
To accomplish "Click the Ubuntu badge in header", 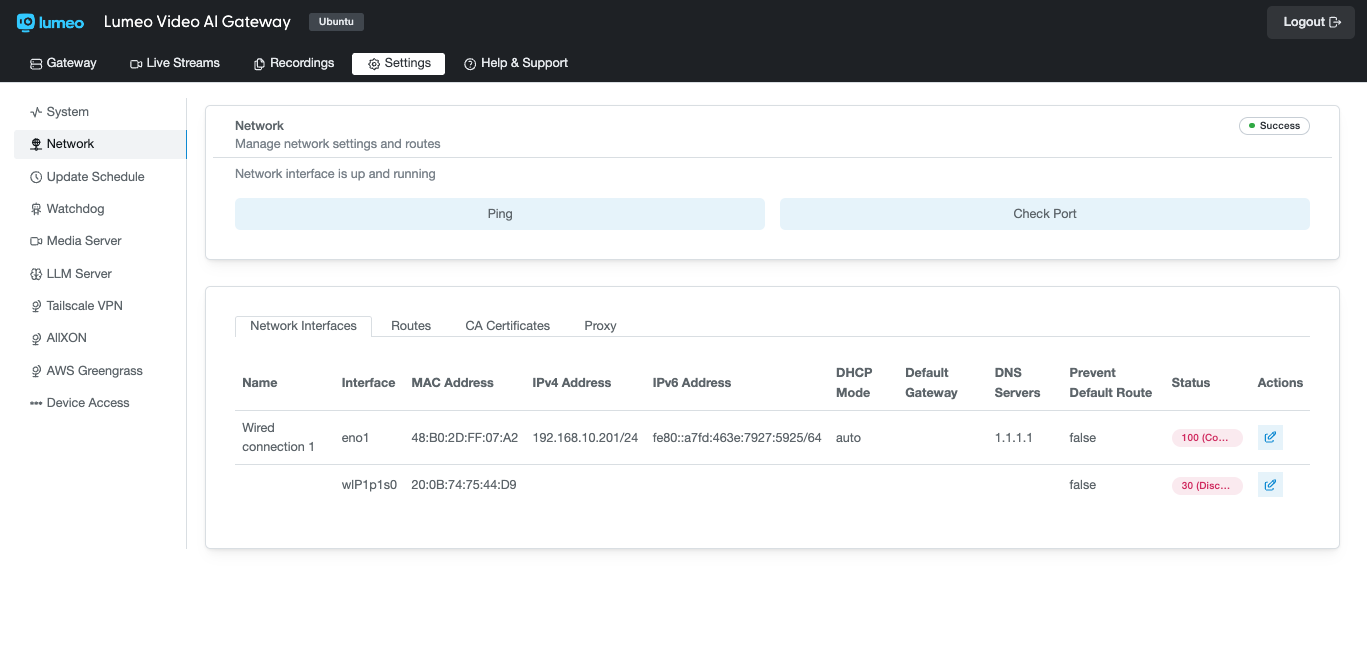I will 336,22.
